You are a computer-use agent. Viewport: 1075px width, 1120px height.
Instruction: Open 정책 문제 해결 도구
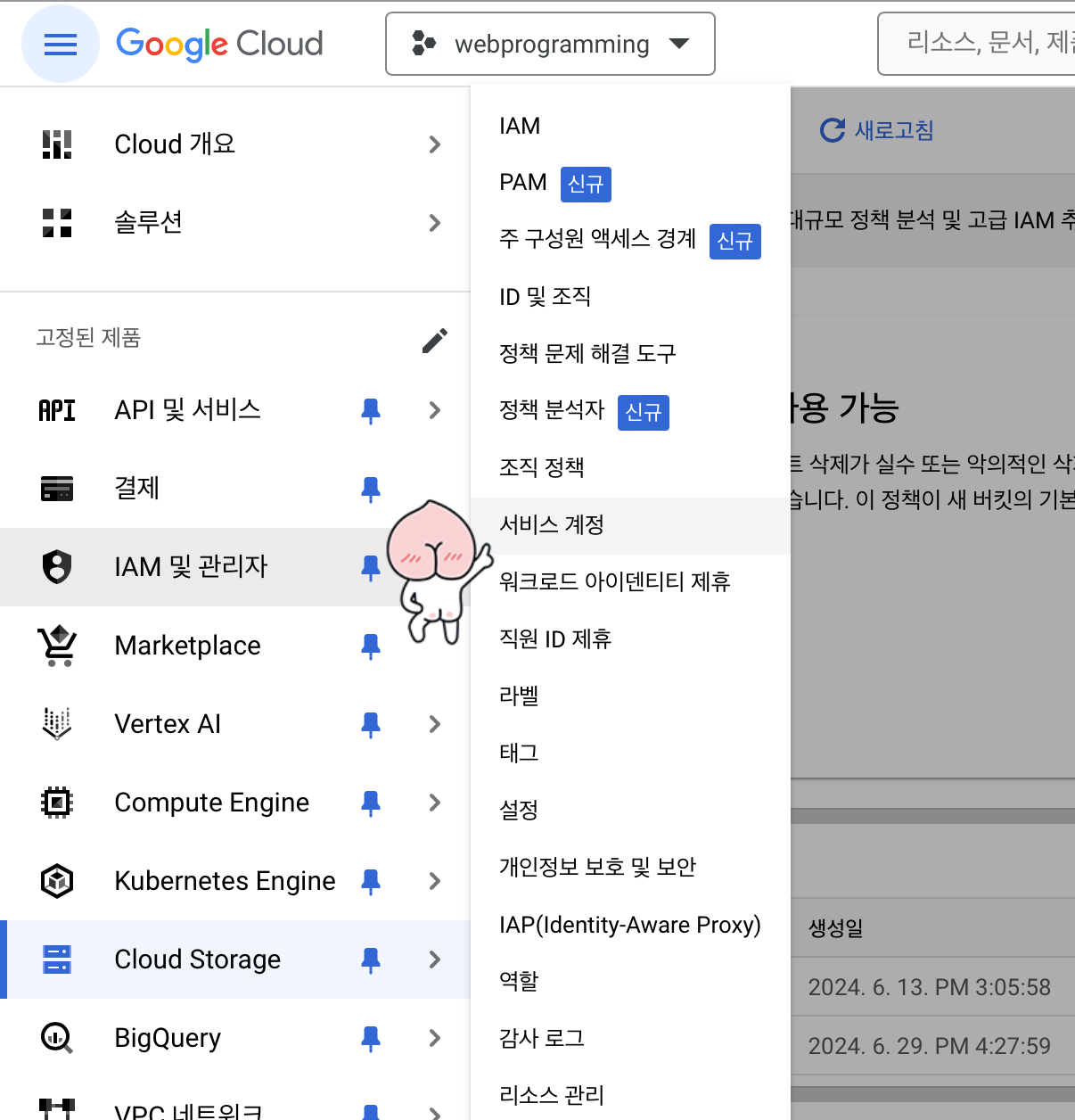[x=630, y=354]
